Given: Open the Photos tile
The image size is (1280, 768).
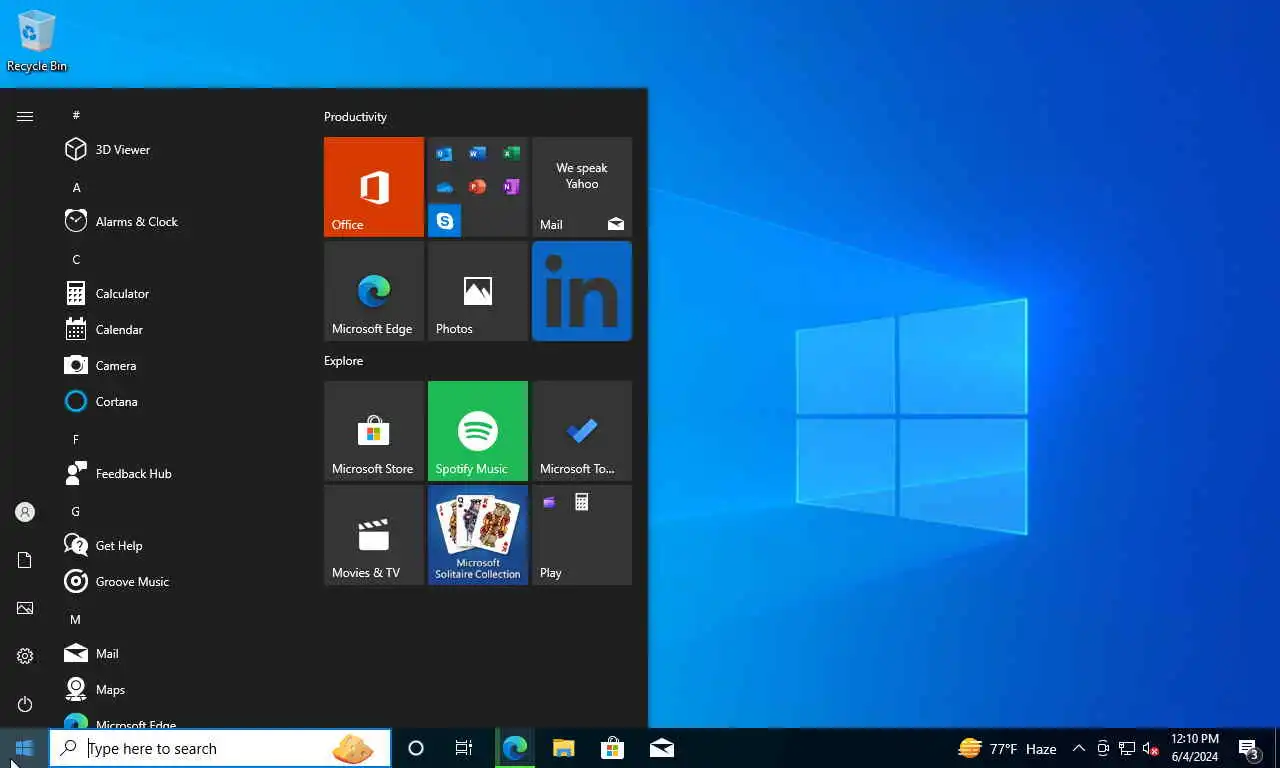Looking at the screenshot, I should tap(478, 291).
